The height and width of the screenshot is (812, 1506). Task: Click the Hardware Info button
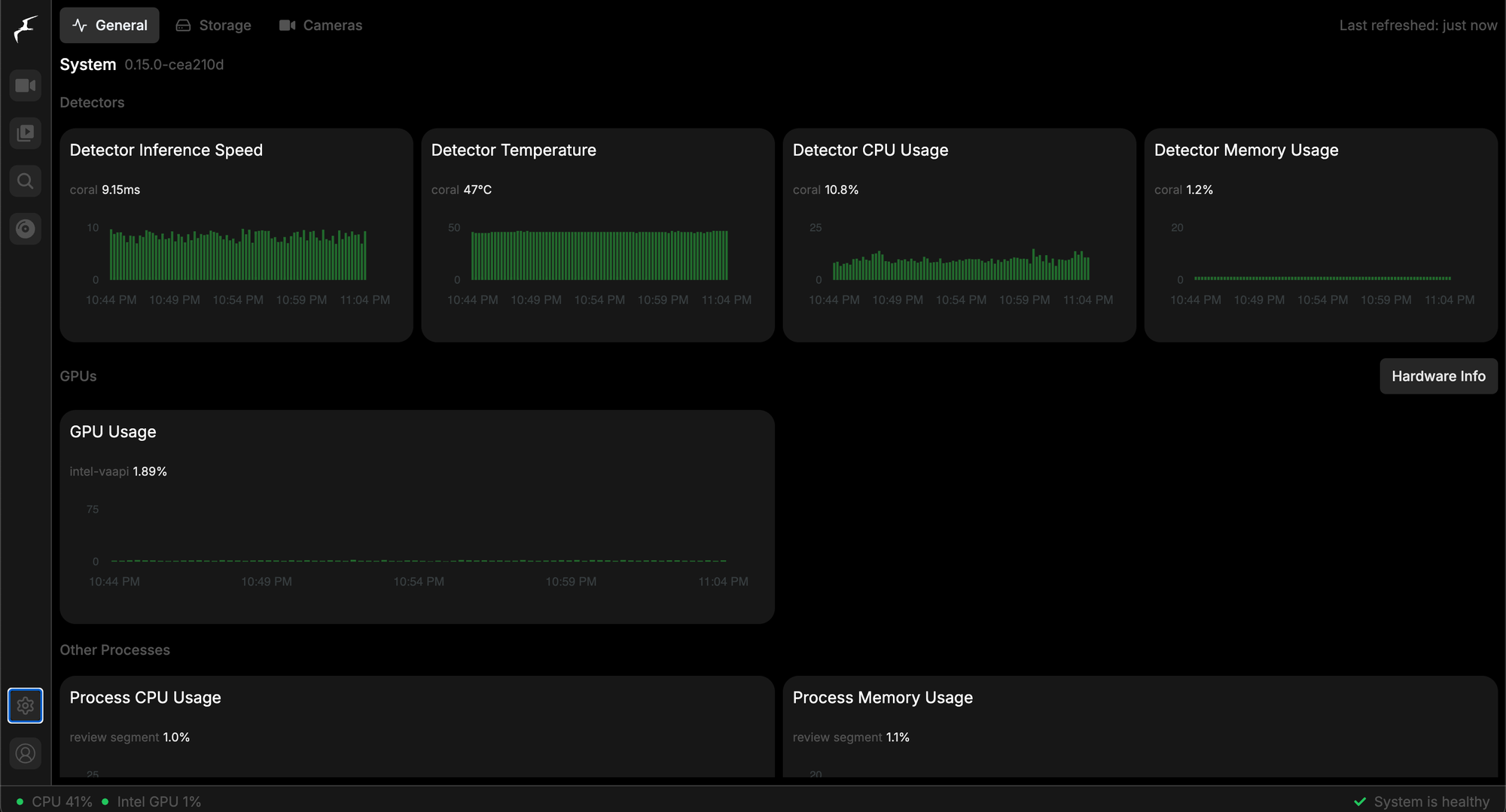1438,376
